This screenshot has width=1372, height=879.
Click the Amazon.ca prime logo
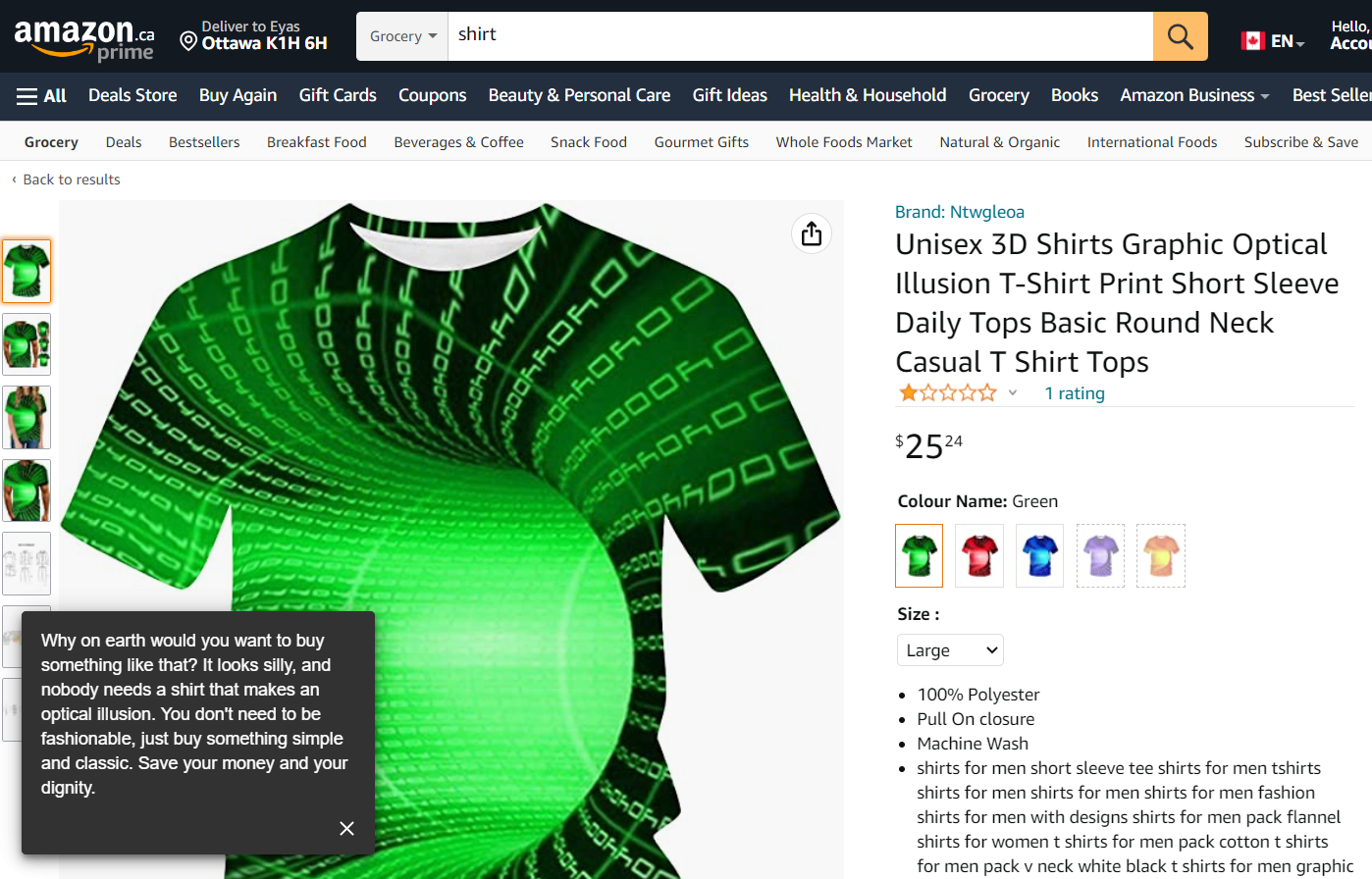pyautogui.click(x=84, y=39)
